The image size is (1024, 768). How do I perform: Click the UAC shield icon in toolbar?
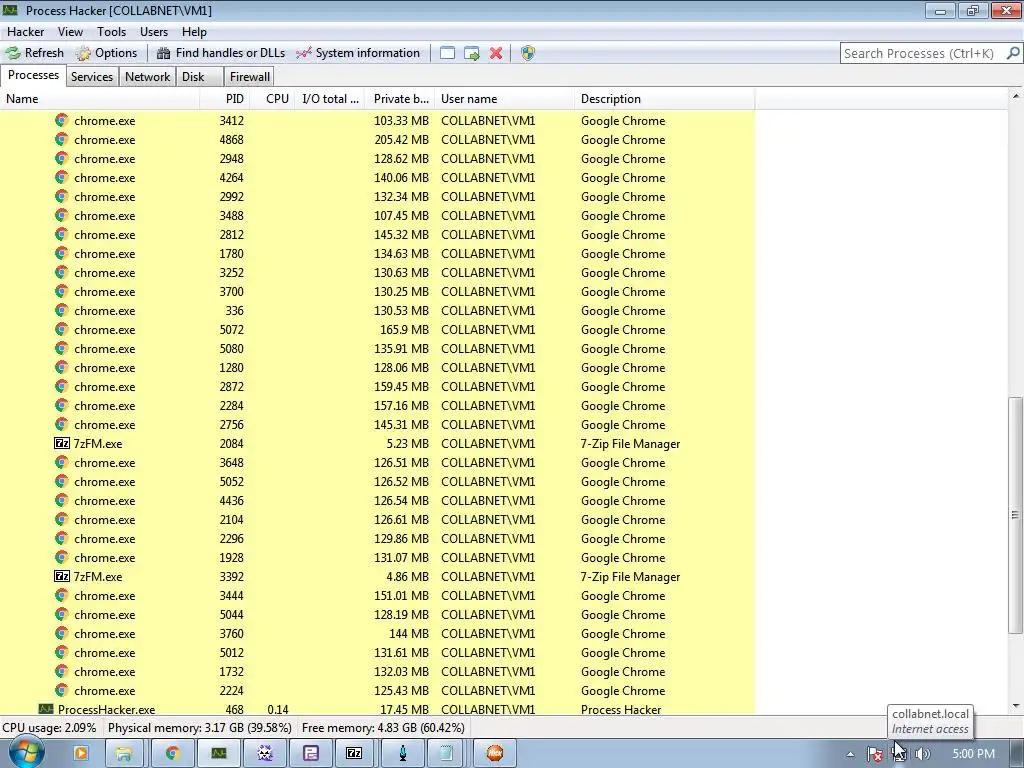[x=528, y=53]
